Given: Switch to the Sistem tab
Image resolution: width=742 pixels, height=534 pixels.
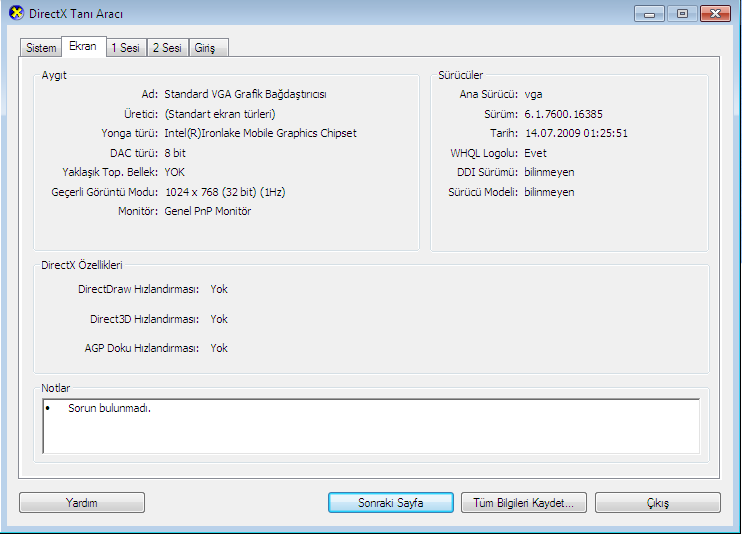Looking at the screenshot, I should [41, 48].
